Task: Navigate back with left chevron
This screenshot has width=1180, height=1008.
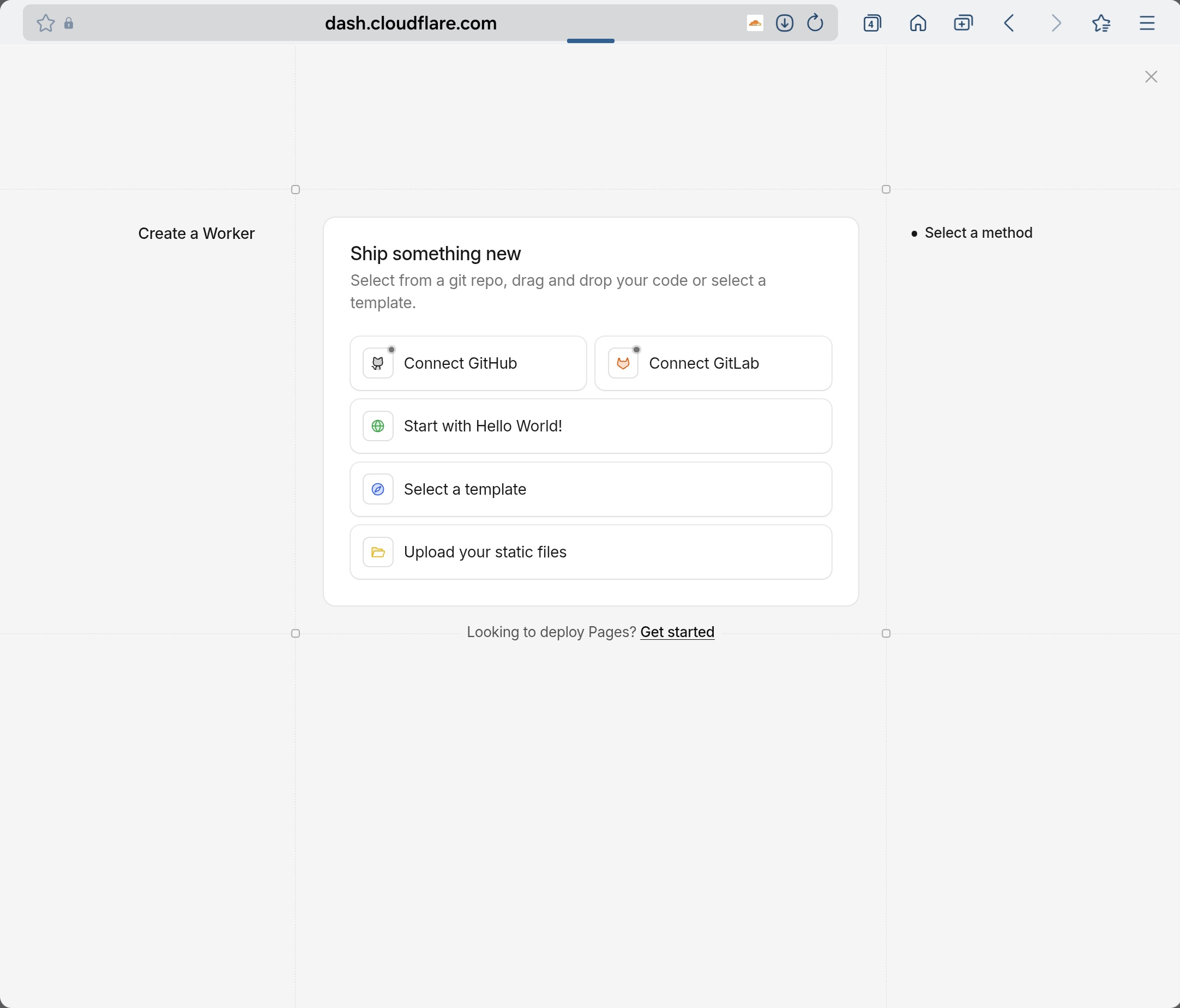Action: (x=1009, y=23)
